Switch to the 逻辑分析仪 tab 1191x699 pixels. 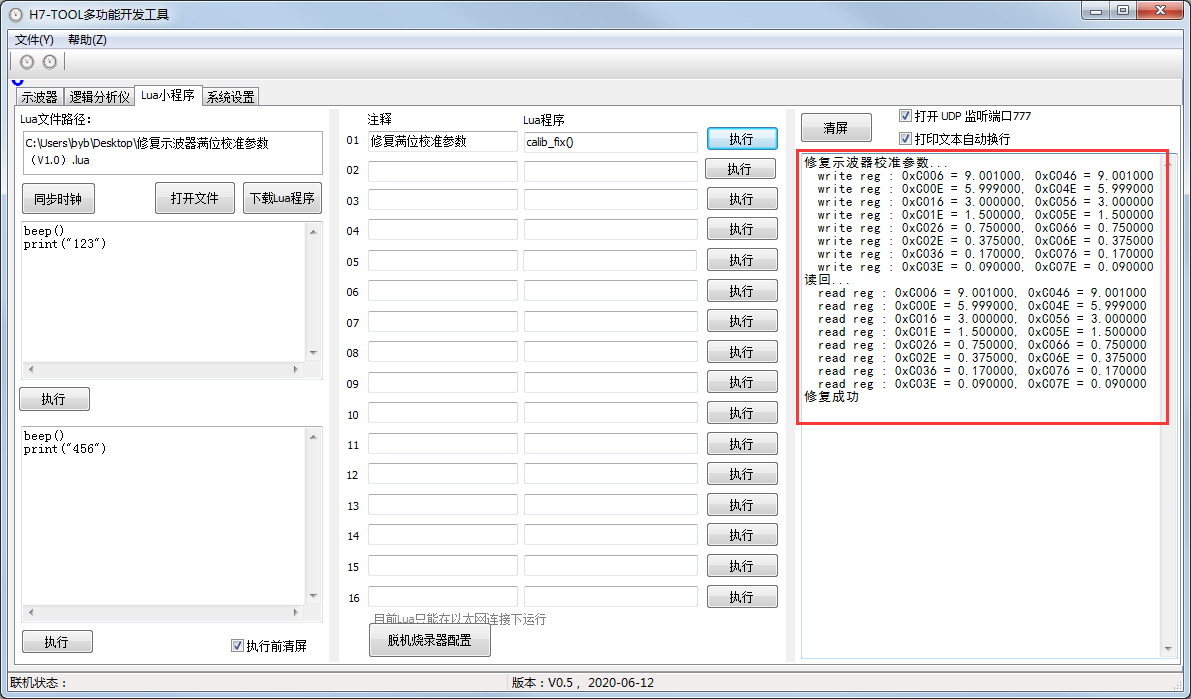[x=100, y=97]
